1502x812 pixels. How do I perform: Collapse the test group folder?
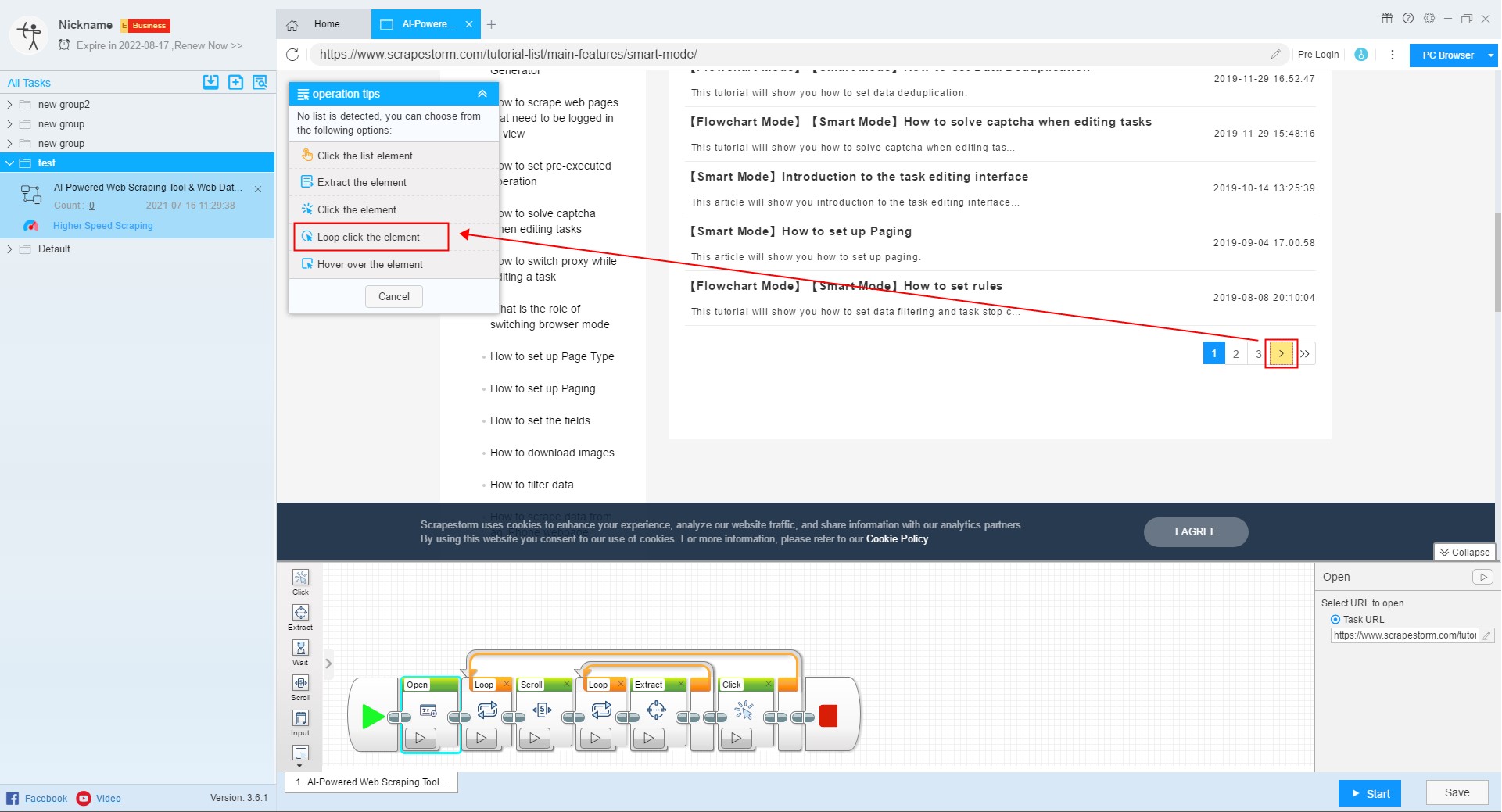point(9,163)
